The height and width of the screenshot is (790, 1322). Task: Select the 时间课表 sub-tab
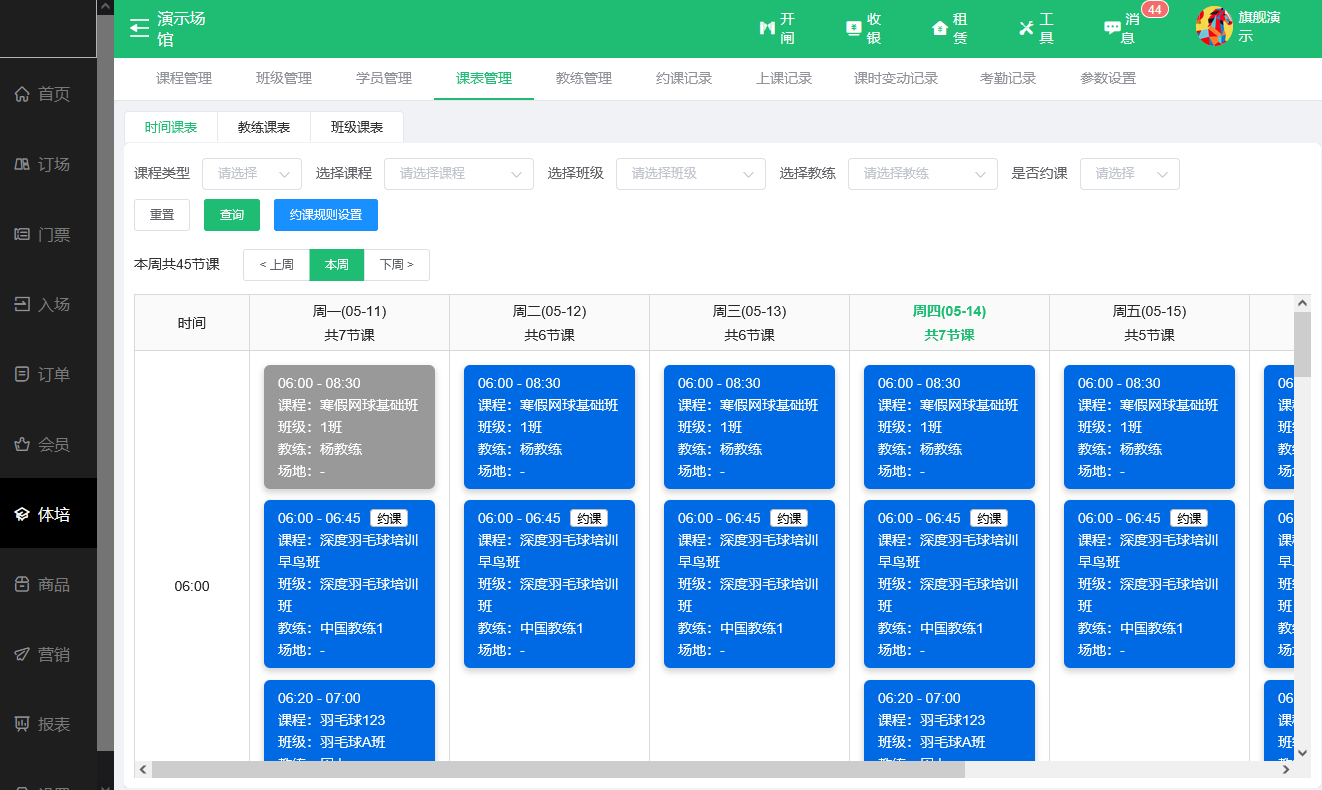(171, 127)
